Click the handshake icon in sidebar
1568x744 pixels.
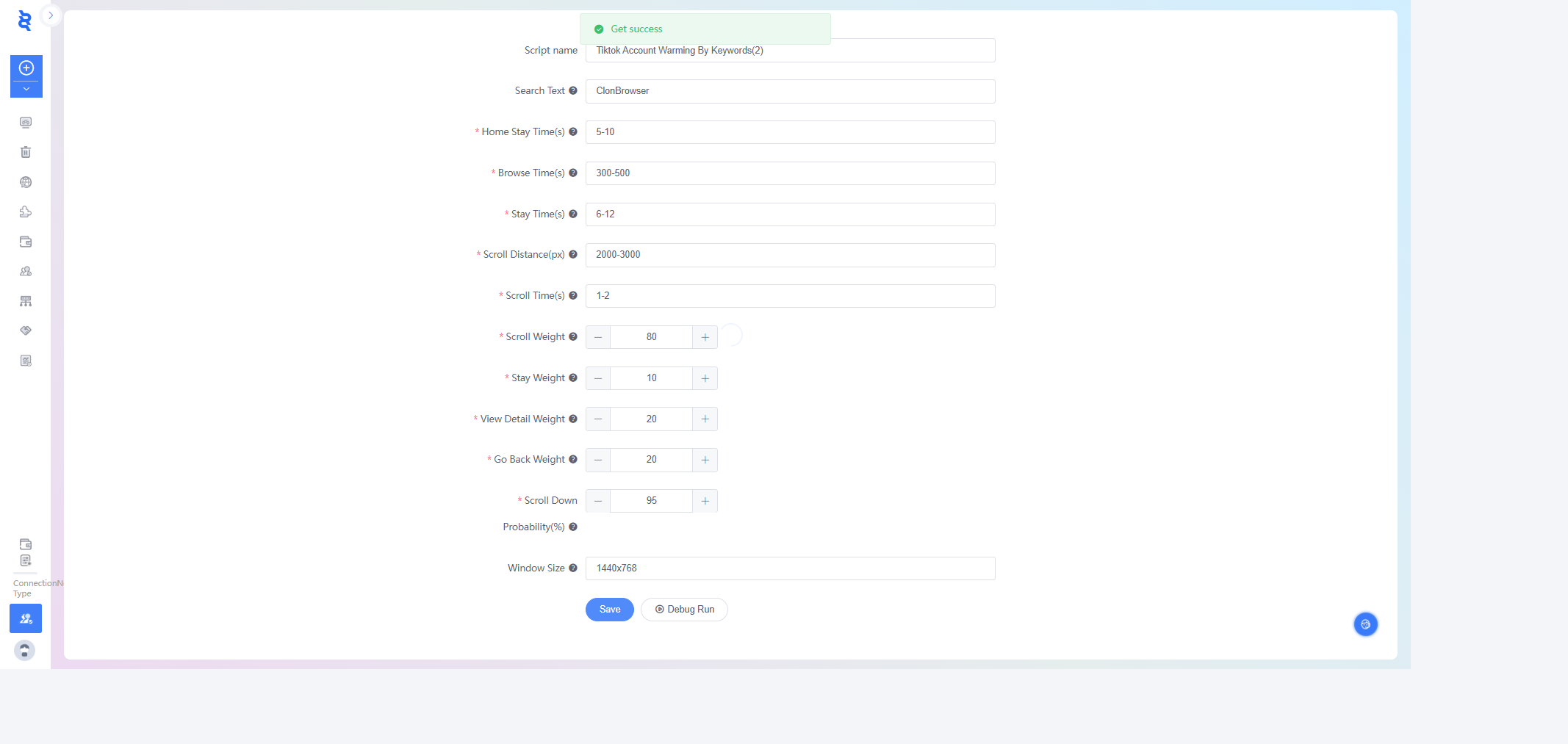click(26, 331)
